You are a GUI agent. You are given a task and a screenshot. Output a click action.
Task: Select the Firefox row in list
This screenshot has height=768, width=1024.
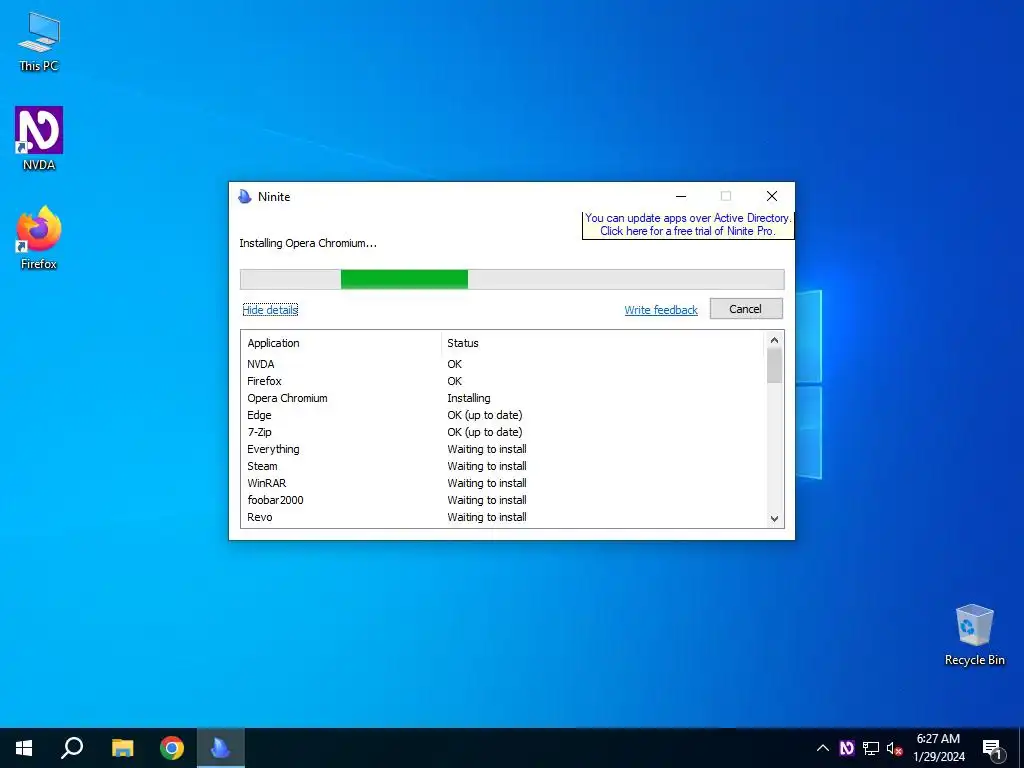[503, 381]
